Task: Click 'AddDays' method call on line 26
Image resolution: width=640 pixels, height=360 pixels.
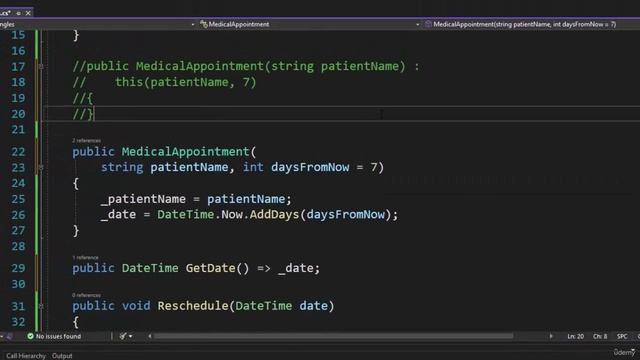Action: [x=274, y=215]
